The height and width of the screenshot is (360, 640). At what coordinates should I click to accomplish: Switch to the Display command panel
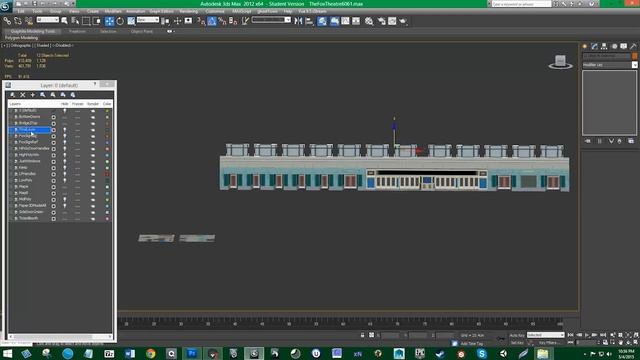pyautogui.click(x=624, y=46)
